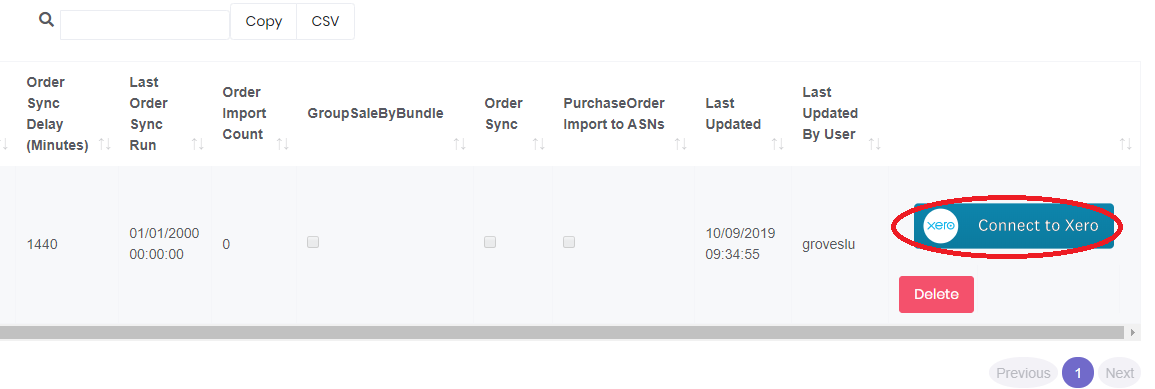
Task: Click the horizontal scrollbar right arrow
Action: 1133,333
